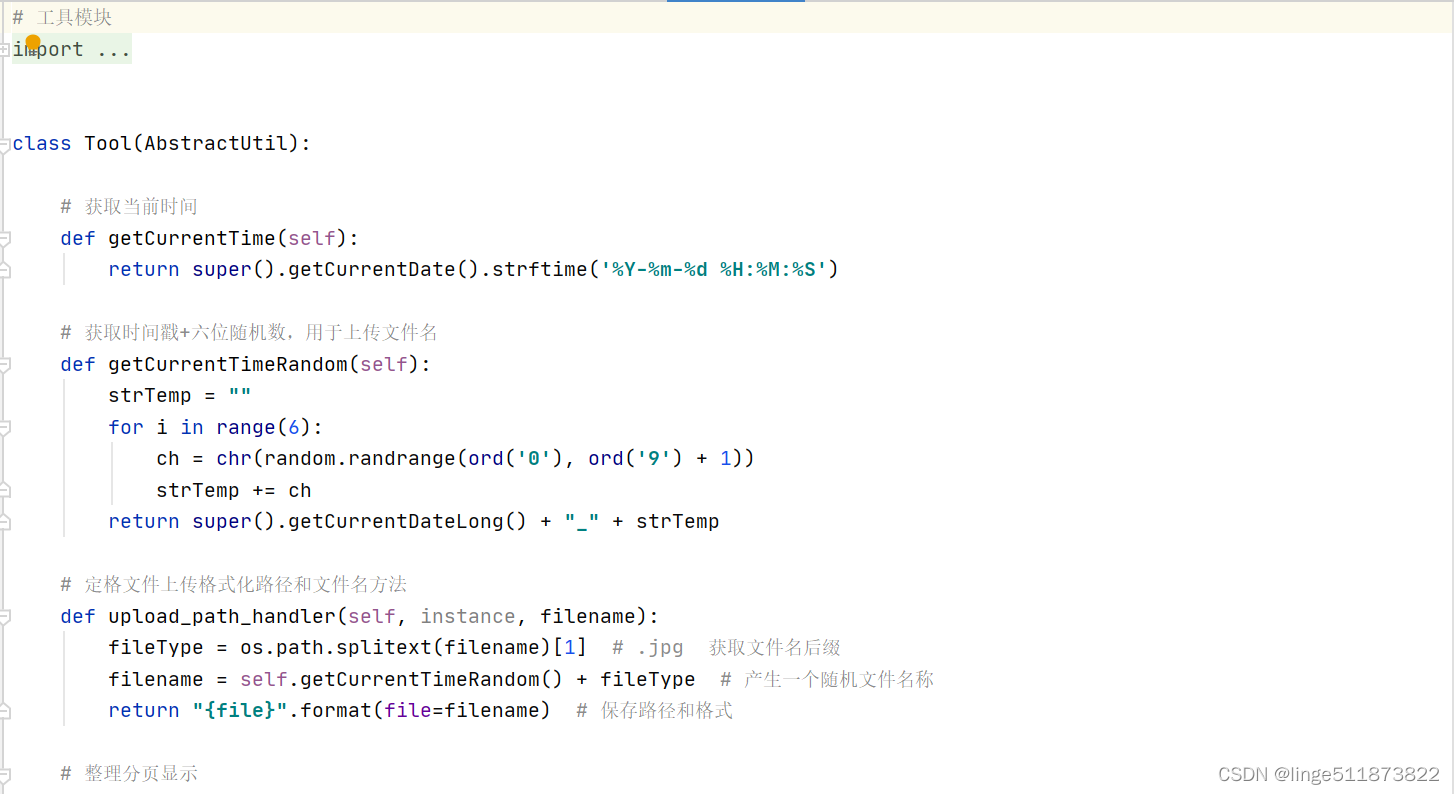Collapse the getCurrentTimeRandom method fold

click(4, 364)
